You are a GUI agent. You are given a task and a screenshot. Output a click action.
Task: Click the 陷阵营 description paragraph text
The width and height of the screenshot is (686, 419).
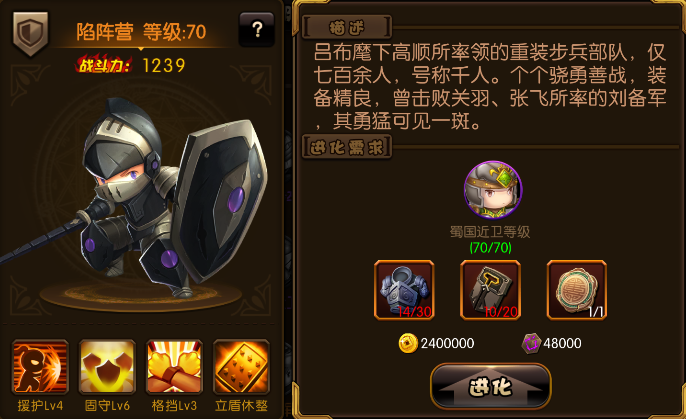490,87
